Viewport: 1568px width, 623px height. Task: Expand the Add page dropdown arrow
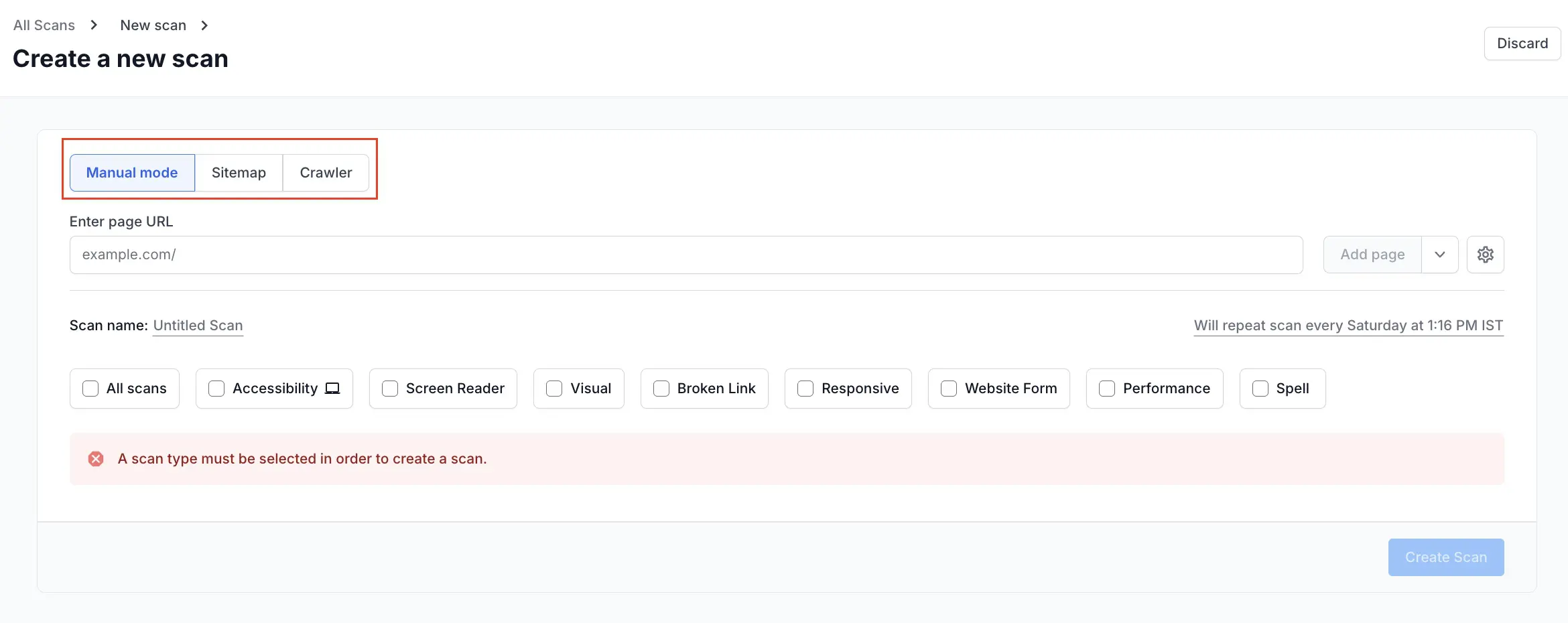coord(1439,255)
